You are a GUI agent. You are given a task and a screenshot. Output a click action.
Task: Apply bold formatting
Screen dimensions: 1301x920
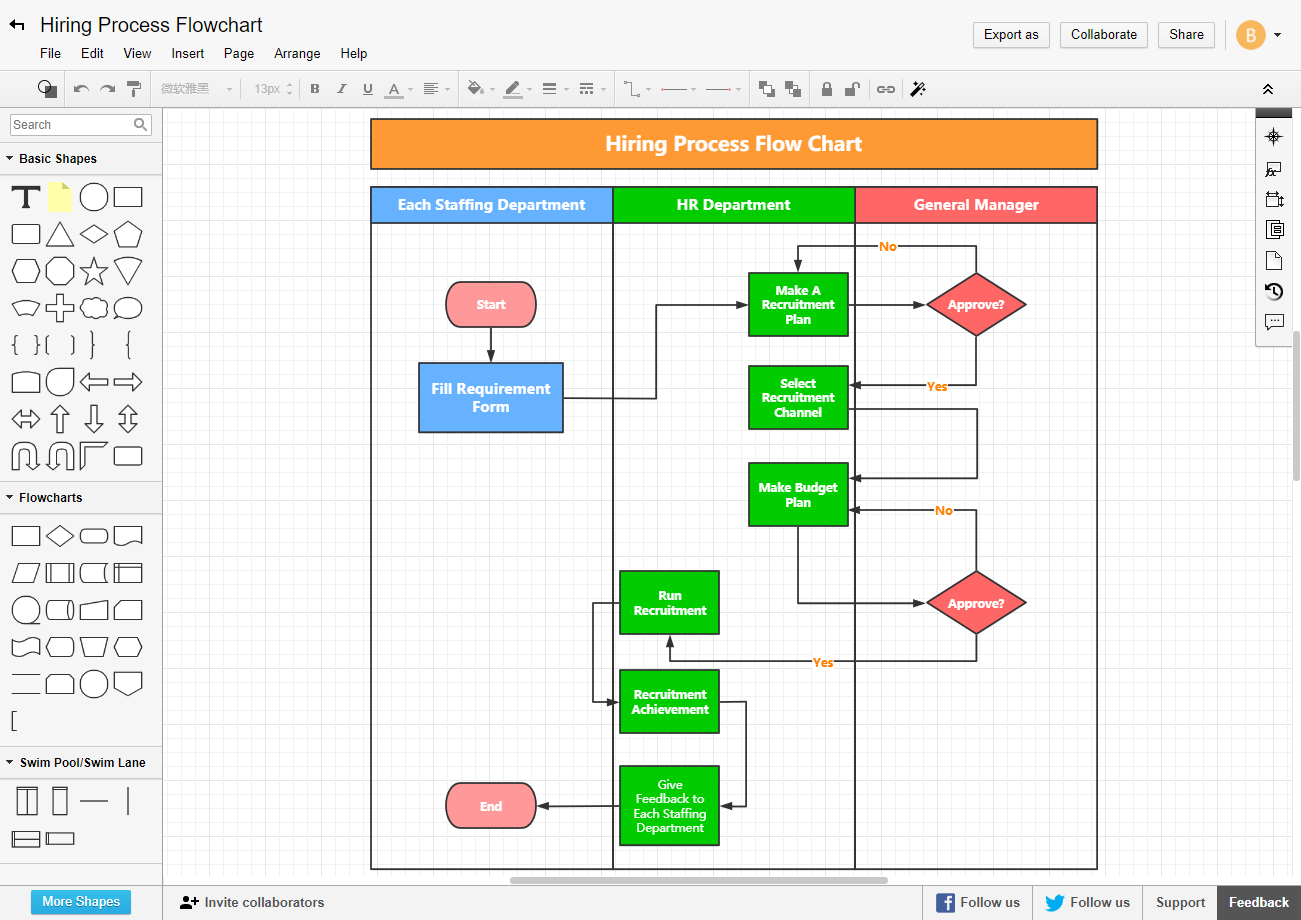coord(315,89)
